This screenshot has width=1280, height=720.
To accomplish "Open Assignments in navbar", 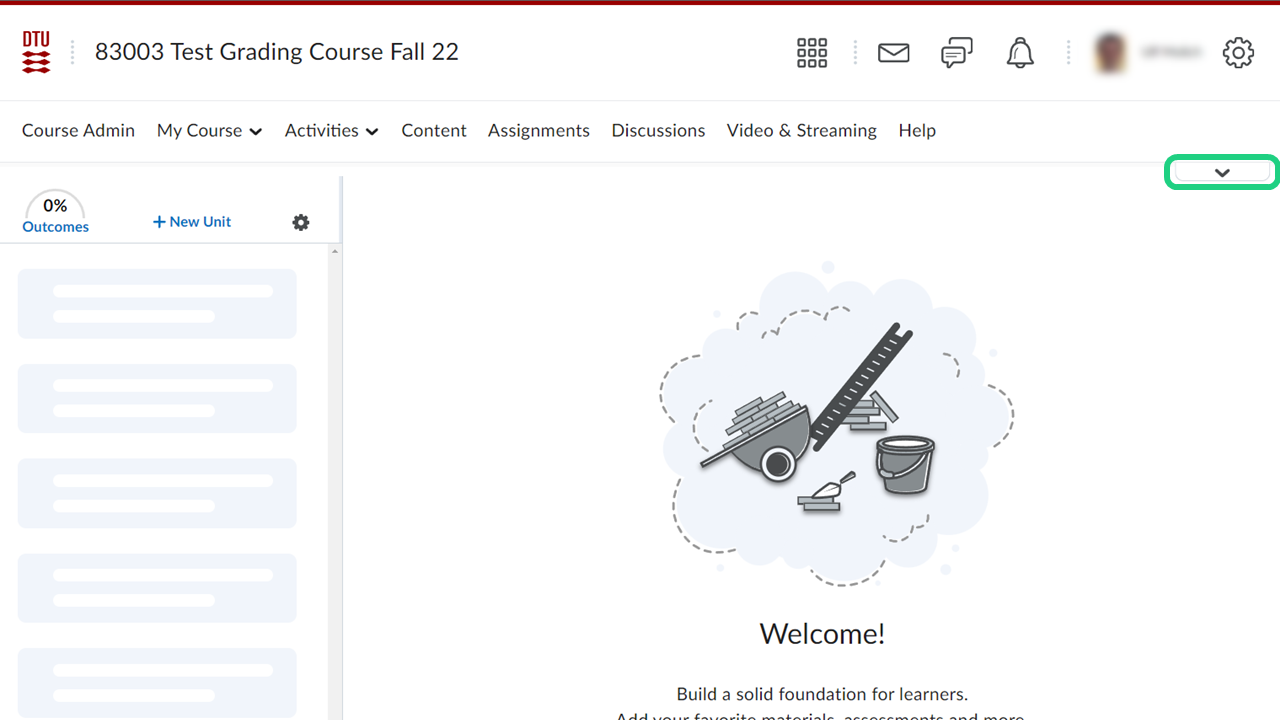I will click(x=539, y=131).
